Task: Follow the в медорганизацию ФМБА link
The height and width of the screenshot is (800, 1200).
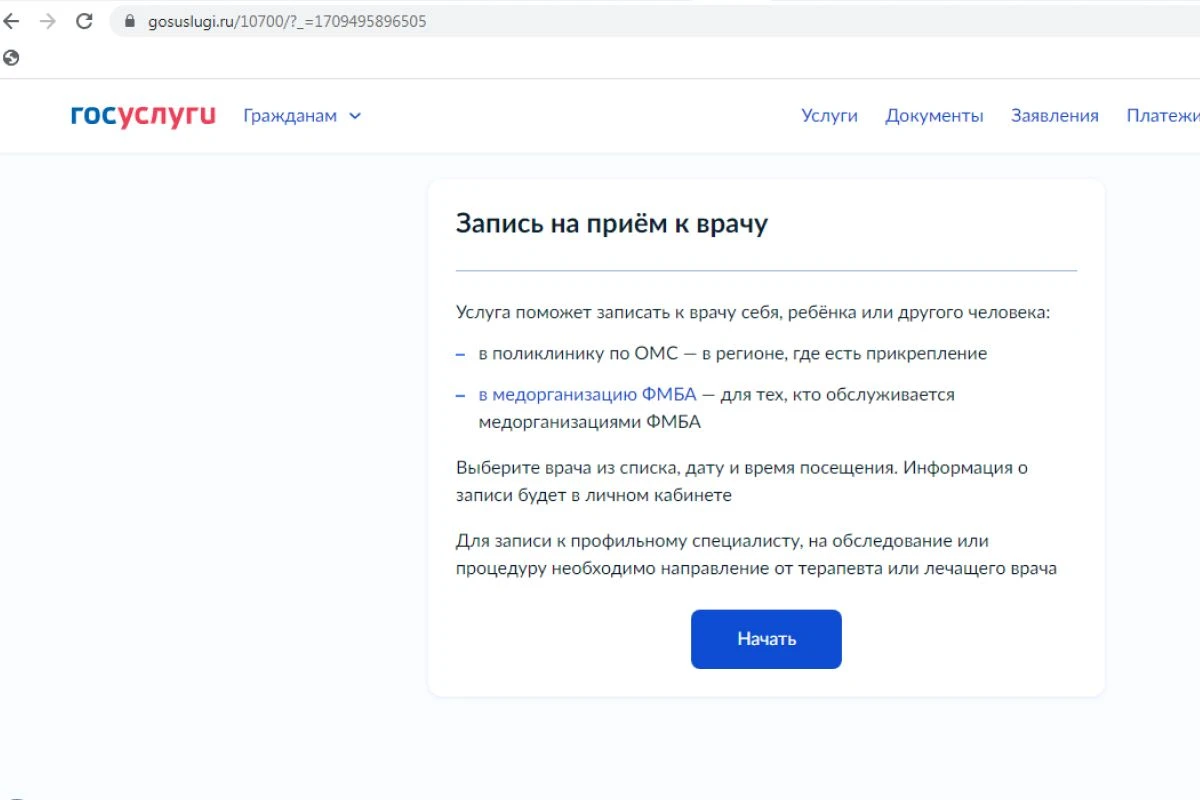Action: (587, 395)
